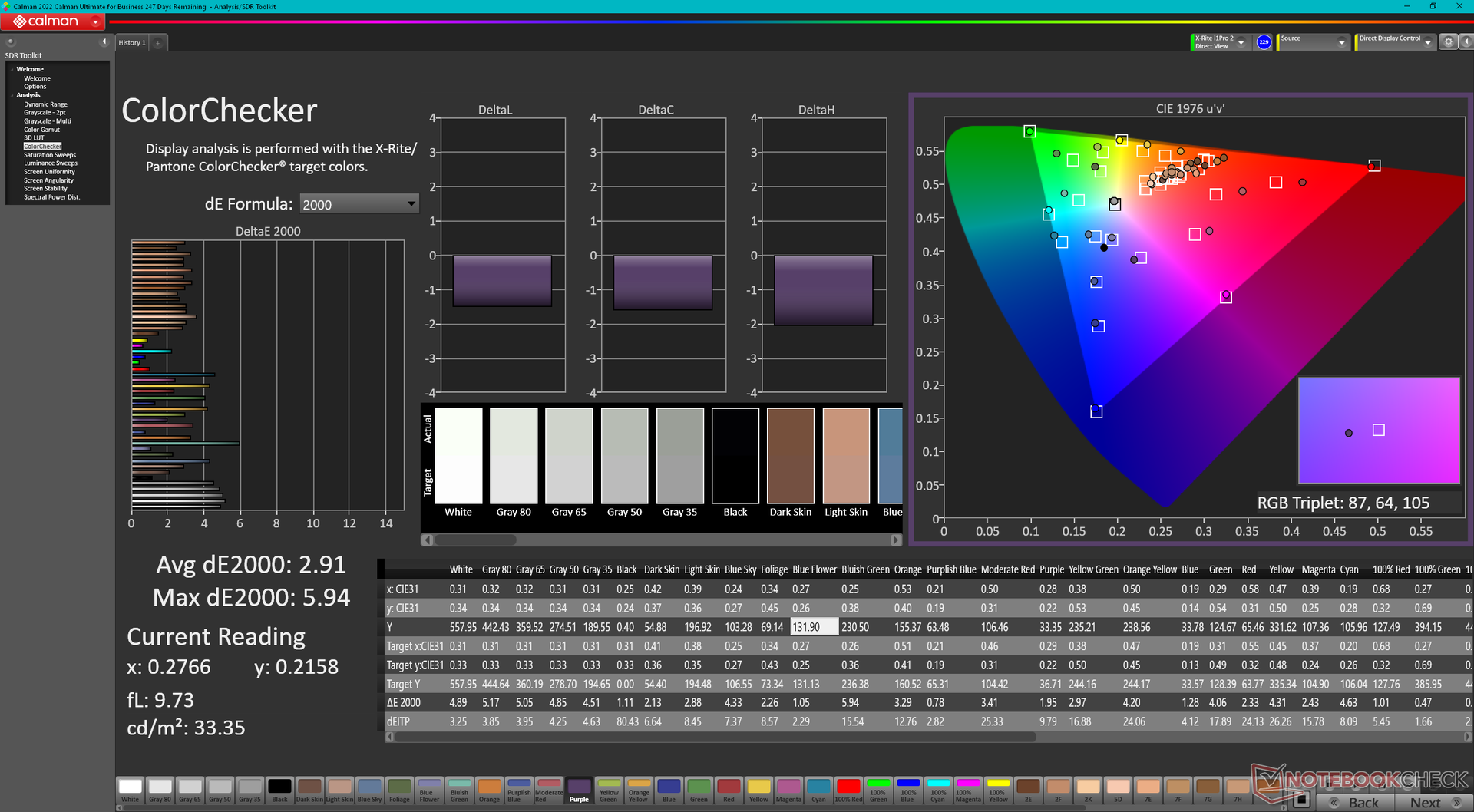Open the dE Formula dropdown
The height and width of the screenshot is (812, 1474).
coord(411,204)
